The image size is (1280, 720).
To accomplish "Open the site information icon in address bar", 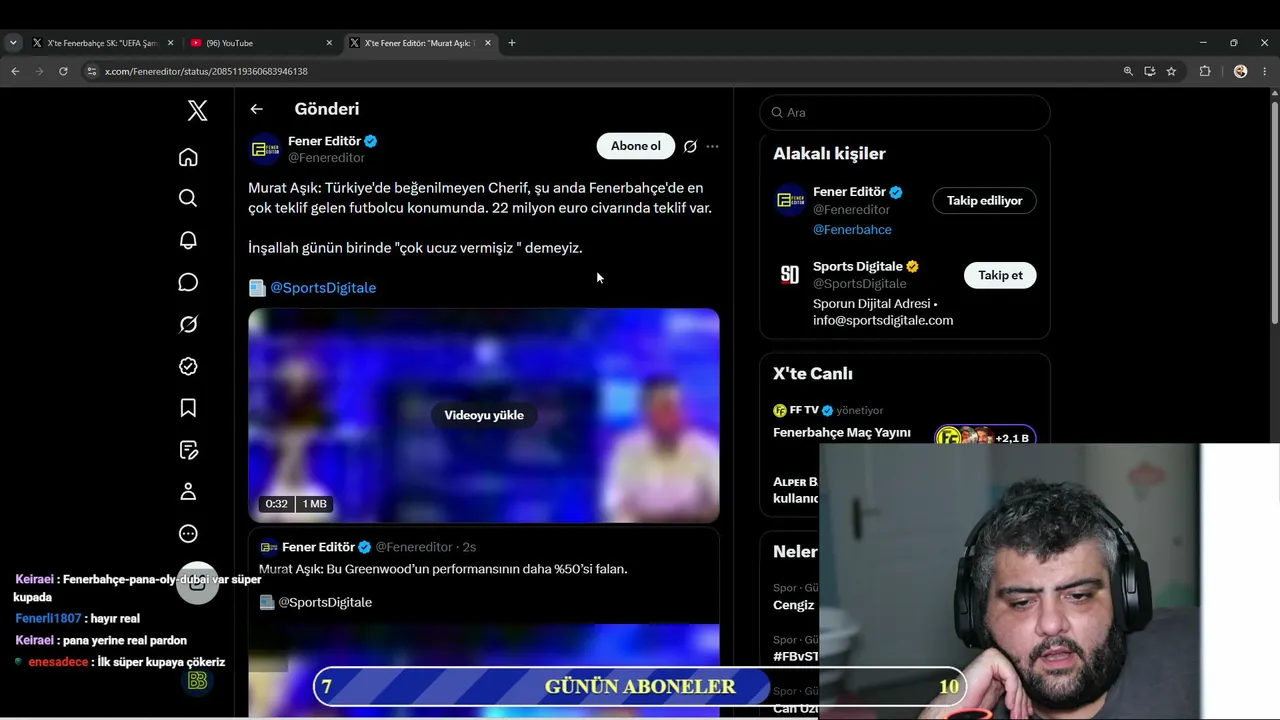I will tap(92, 71).
